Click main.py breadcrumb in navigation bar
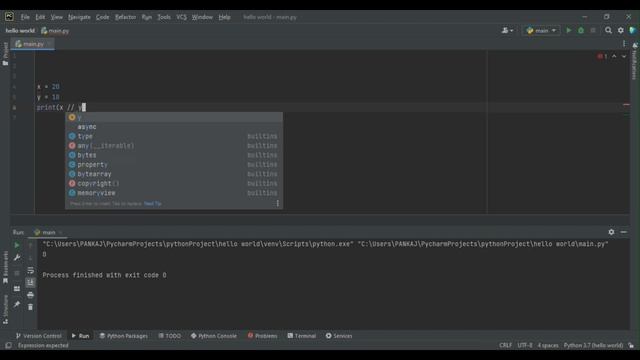The image size is (640, 360). click(x=55, y=31)
